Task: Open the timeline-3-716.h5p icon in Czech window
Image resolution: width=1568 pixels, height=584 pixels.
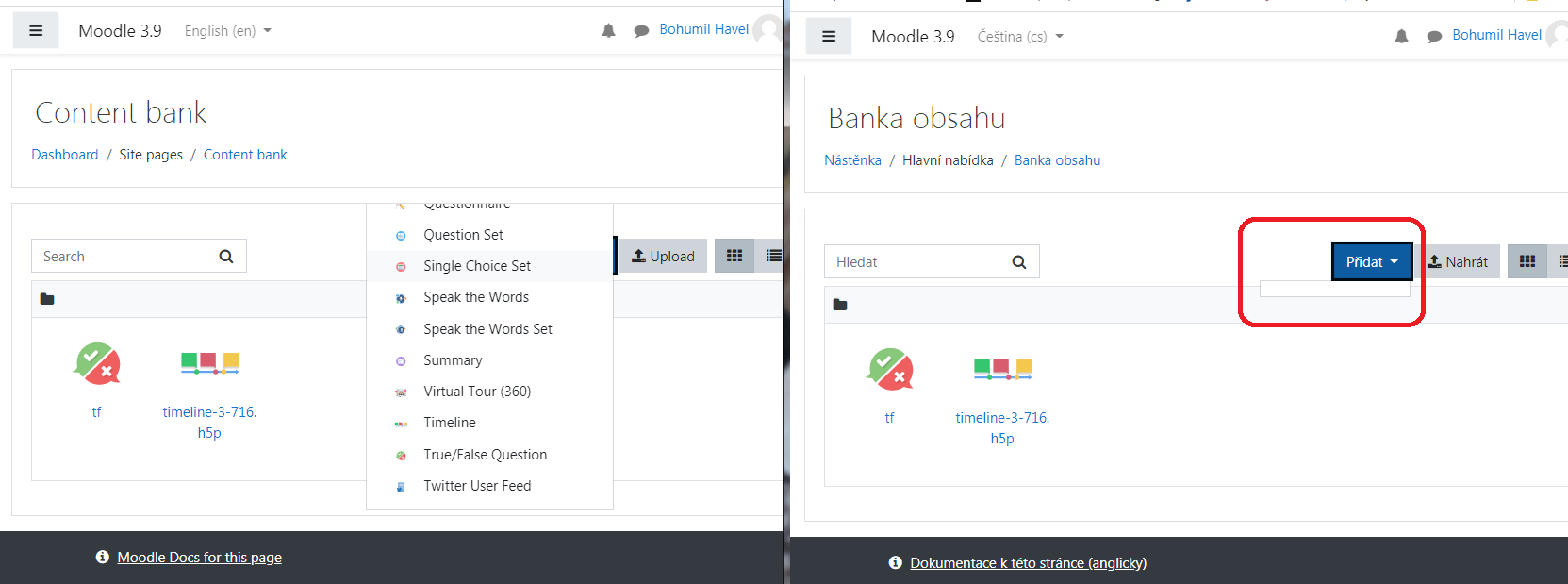Action: click(1002, 368)
